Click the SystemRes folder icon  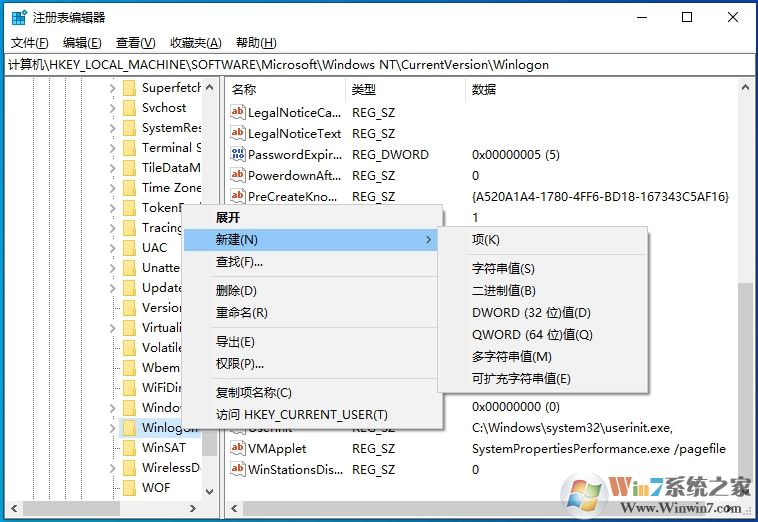point(129,128)
